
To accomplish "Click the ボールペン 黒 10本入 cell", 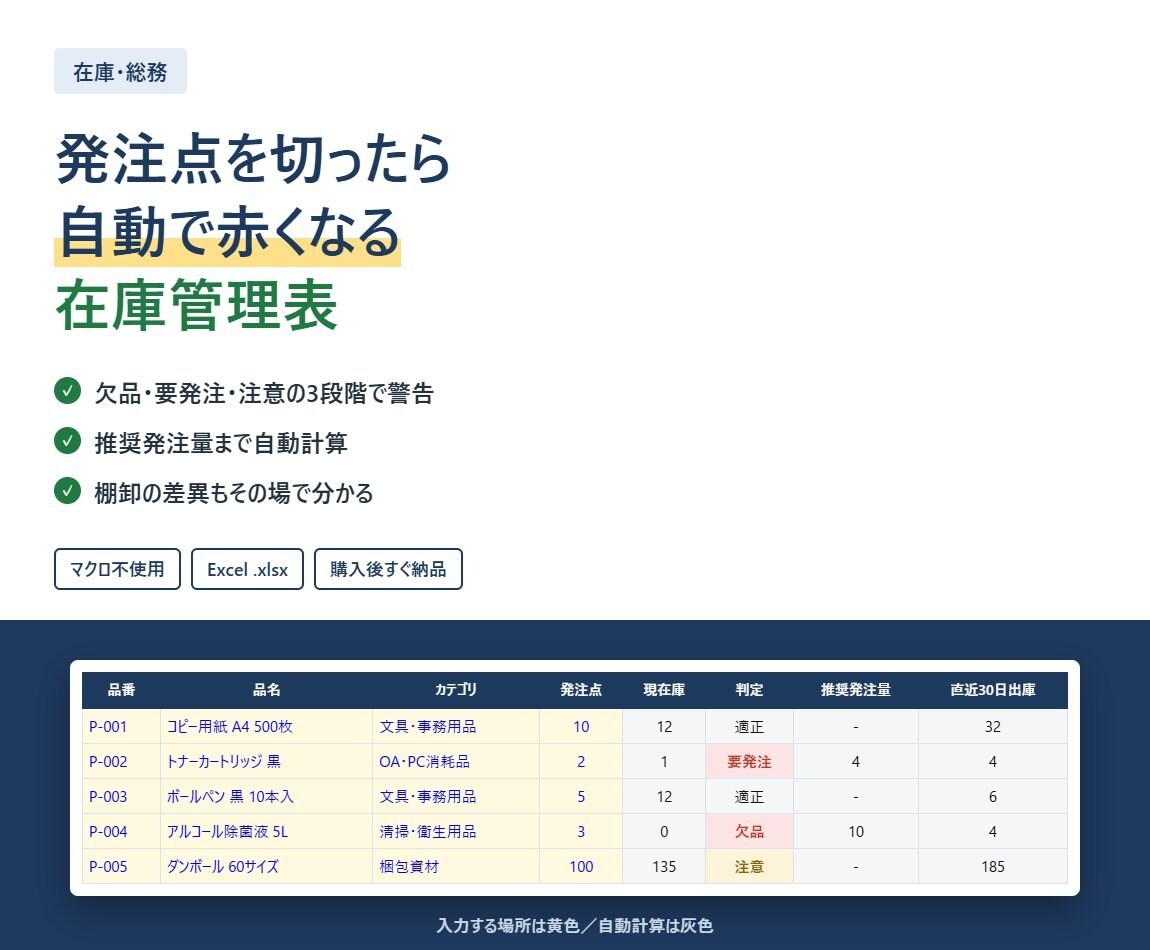I will tap(266, 796).
